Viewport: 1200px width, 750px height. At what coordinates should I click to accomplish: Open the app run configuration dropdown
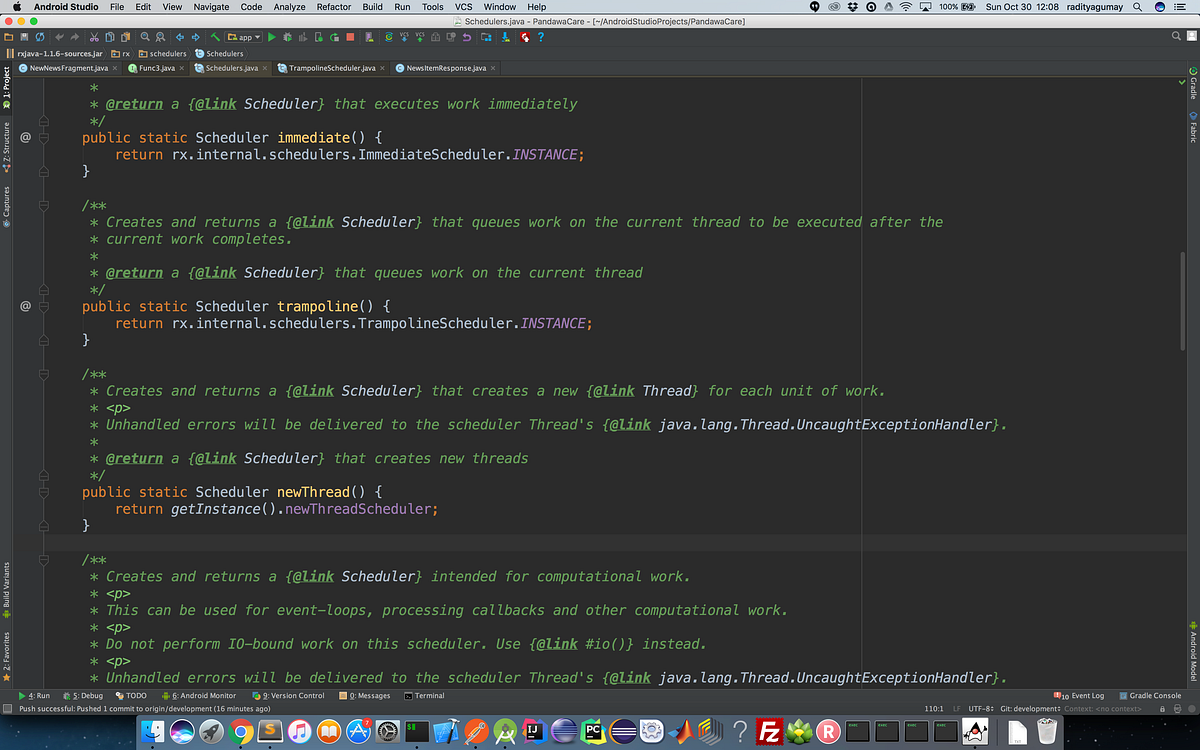(244, 37)
